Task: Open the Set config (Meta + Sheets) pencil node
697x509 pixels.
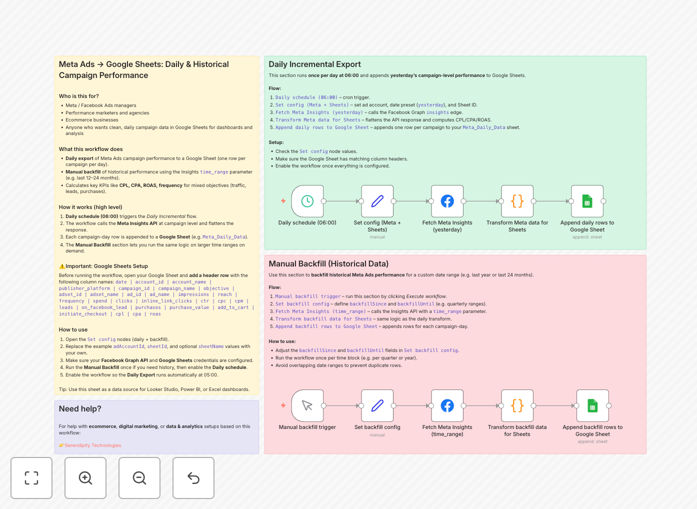Action: coord(377,201)
